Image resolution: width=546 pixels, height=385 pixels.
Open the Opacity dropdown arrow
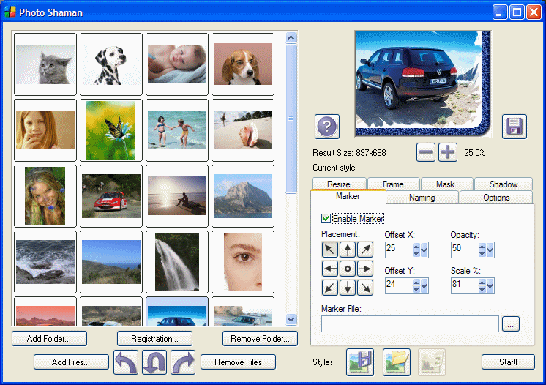pyautogui.click(x=490, y=250)
